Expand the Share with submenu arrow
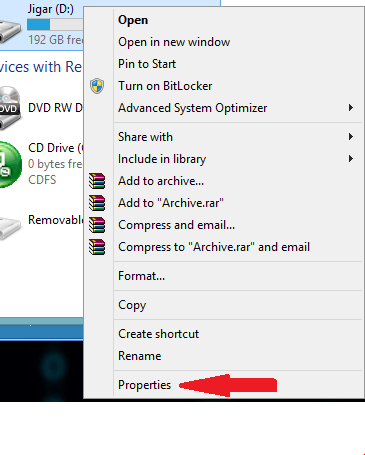Image resolution: width=365 pixels, height=455 pixels. point(351,137)
